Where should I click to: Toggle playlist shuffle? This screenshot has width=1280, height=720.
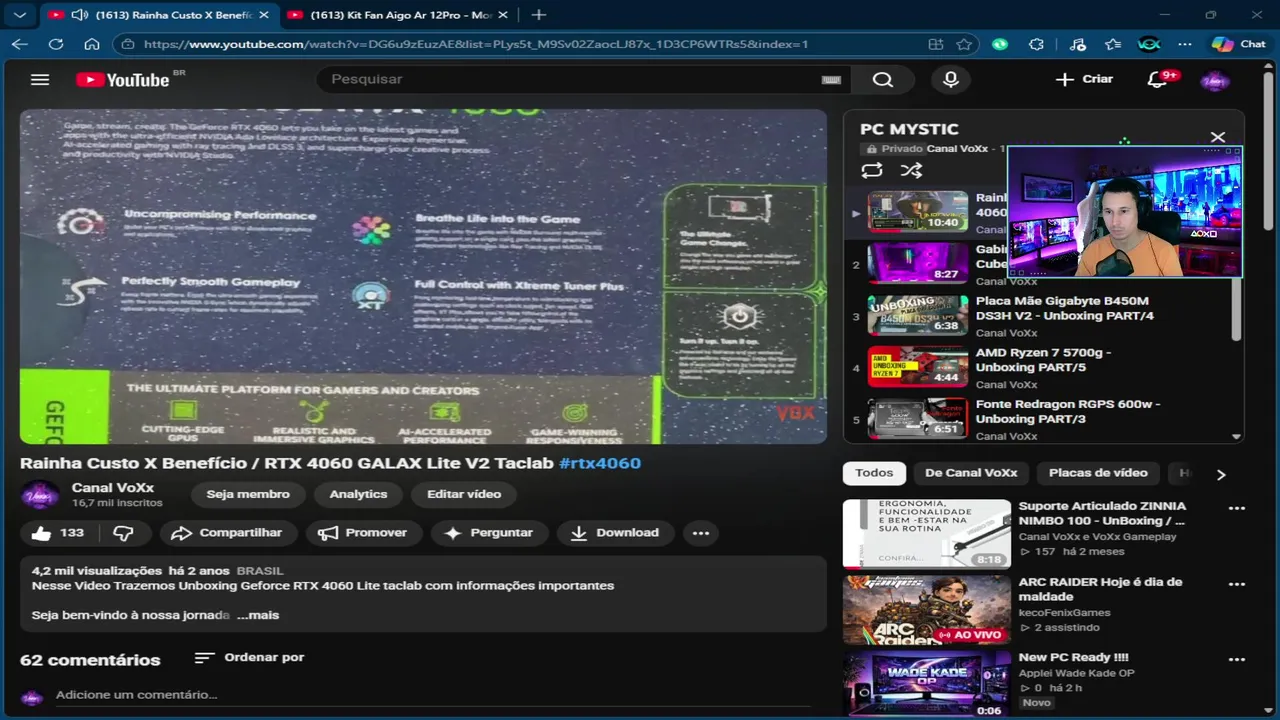[911, 171]
